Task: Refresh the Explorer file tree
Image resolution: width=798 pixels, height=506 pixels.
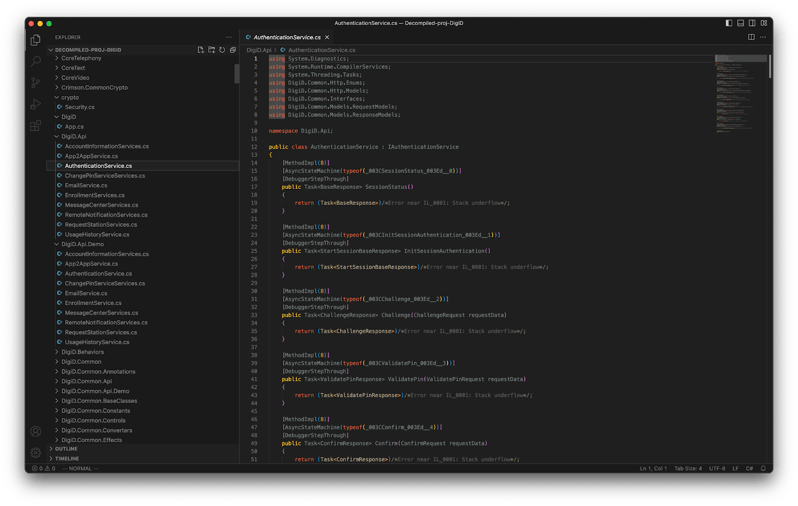Action: coord(222,50)
